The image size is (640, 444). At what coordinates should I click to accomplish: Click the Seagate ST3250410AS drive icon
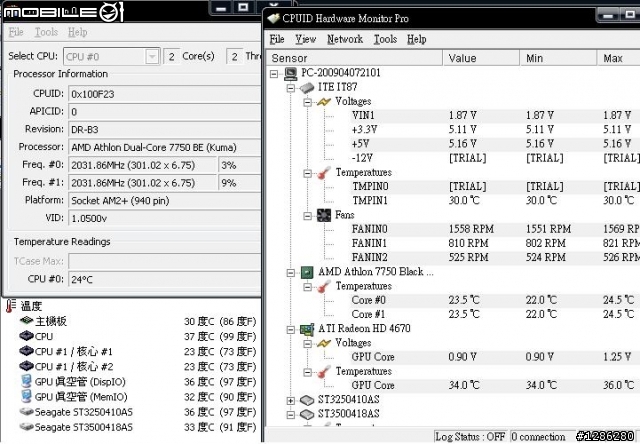pyautogui.click(x=27, y=411)
